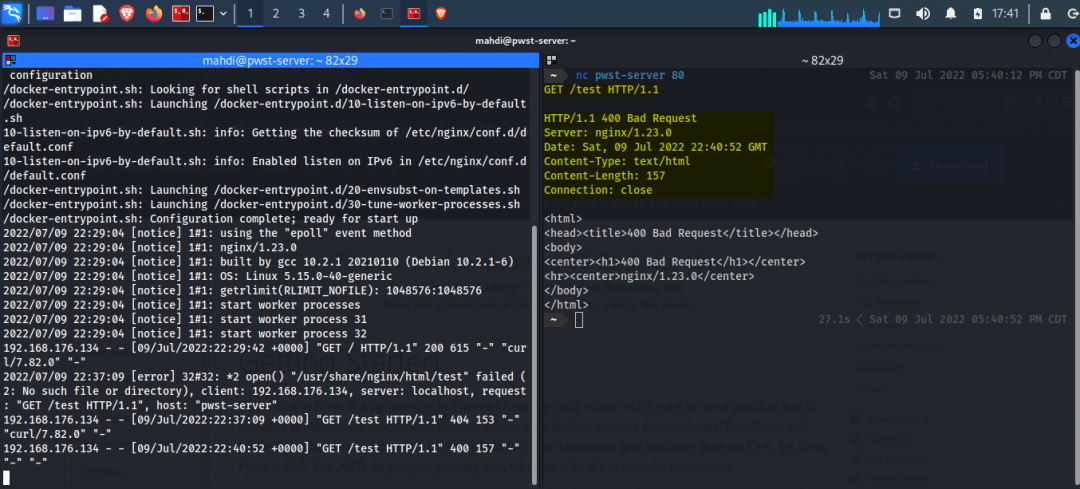Open the Kali dragon applications menu
The width and height of the screenshot is (1080, 489).
[12, 13]
